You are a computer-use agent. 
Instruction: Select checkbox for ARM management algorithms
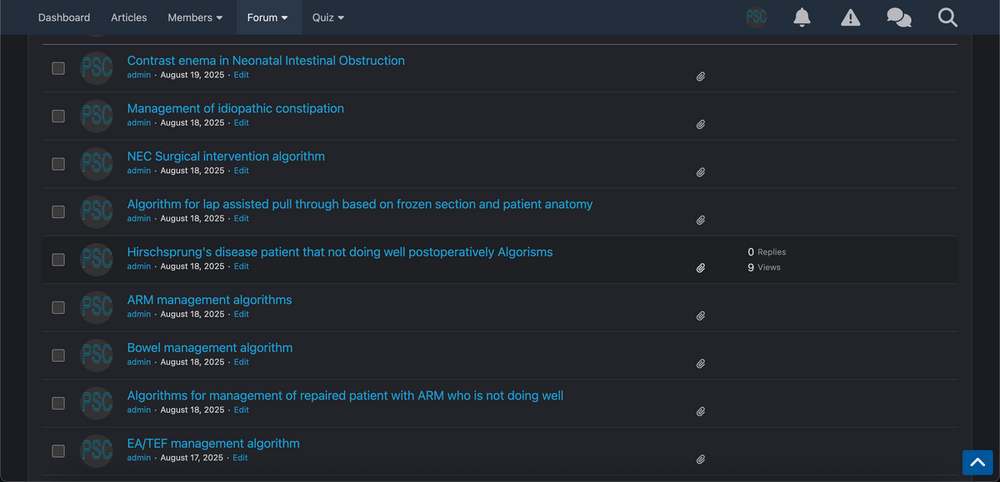pyautogui.click(x=58, y=307)
